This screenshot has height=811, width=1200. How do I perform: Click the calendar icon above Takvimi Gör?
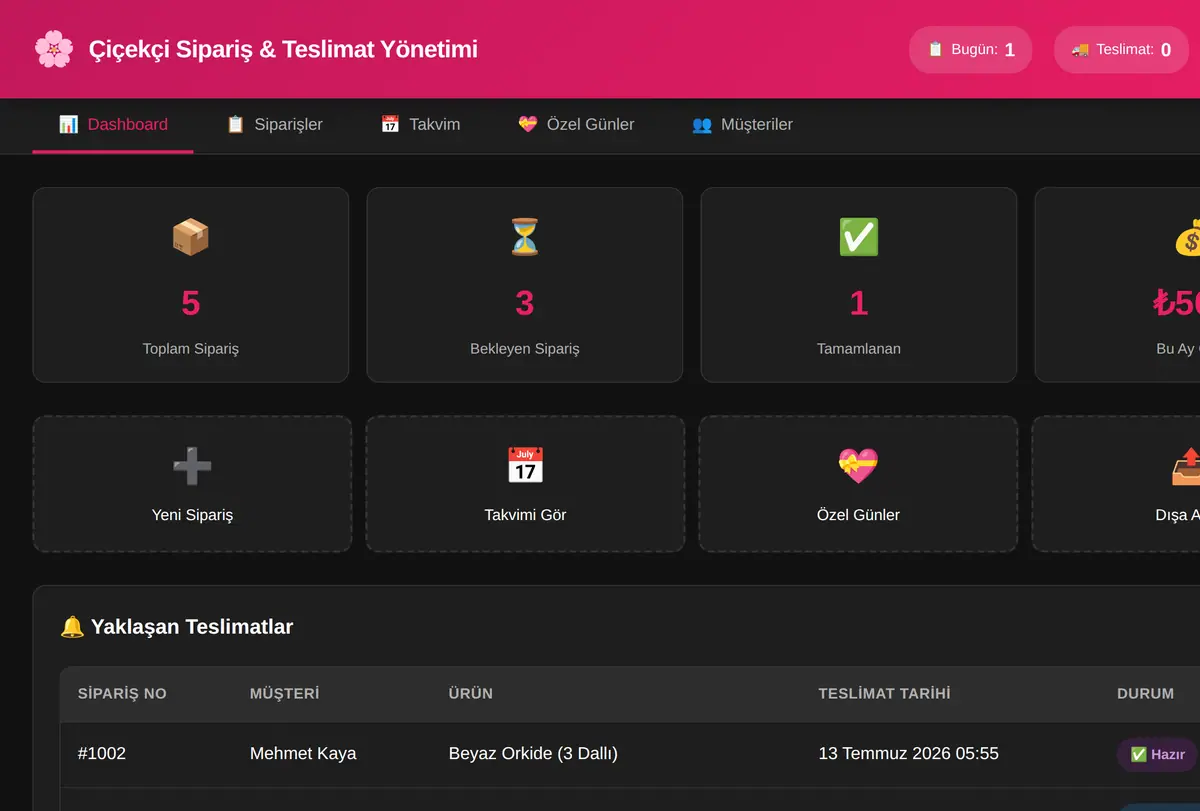tap(525, 466)
